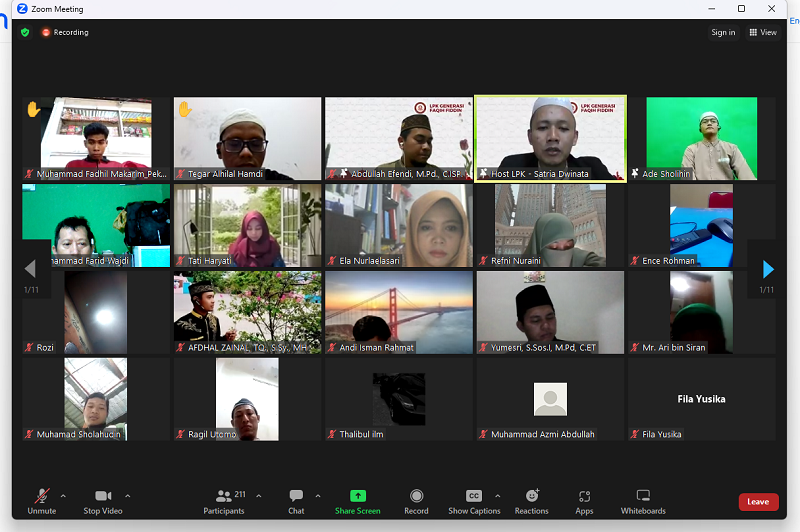
Task: Open the Apps icon
Action: (x=584, y=496)
